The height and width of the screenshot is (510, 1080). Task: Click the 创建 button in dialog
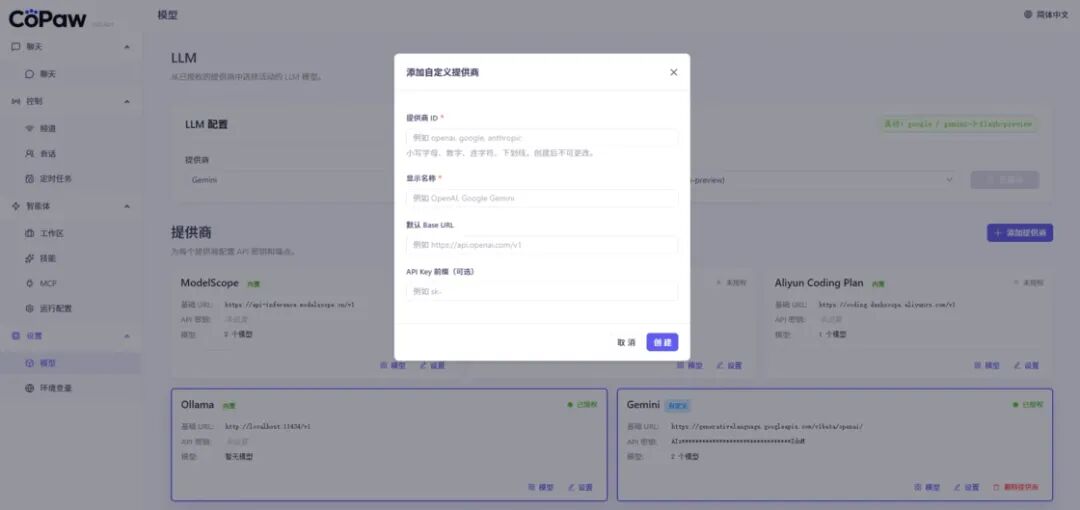tap(662, 343)
